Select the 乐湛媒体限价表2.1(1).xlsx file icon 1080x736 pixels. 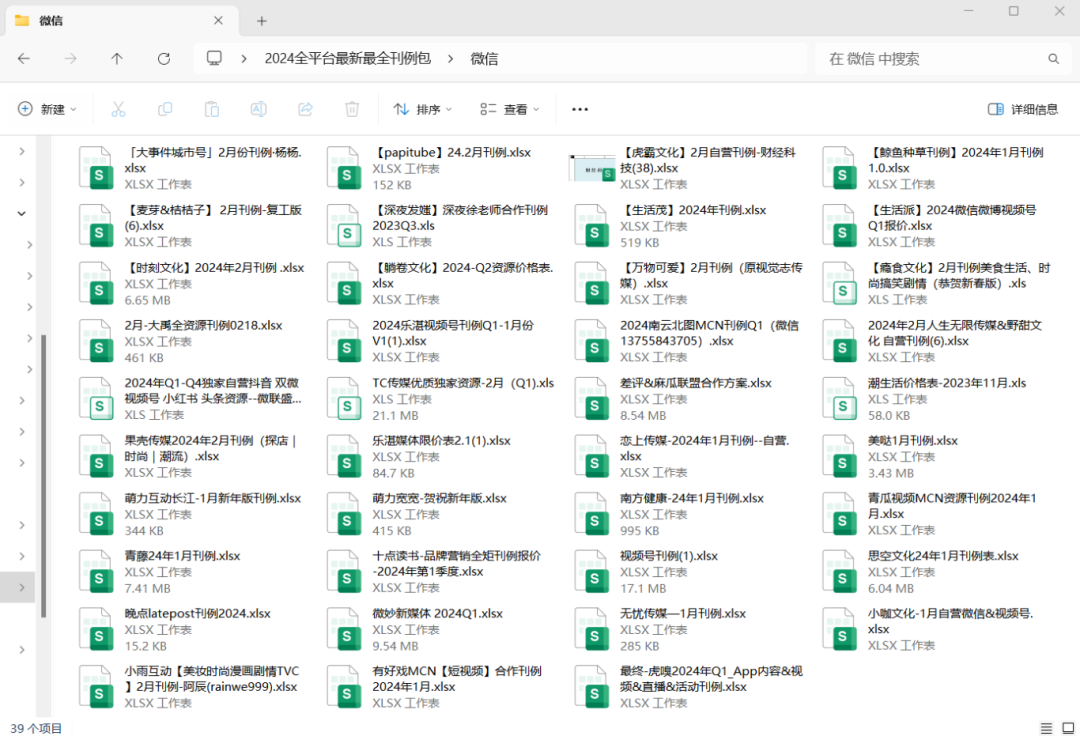coord(344,456)
